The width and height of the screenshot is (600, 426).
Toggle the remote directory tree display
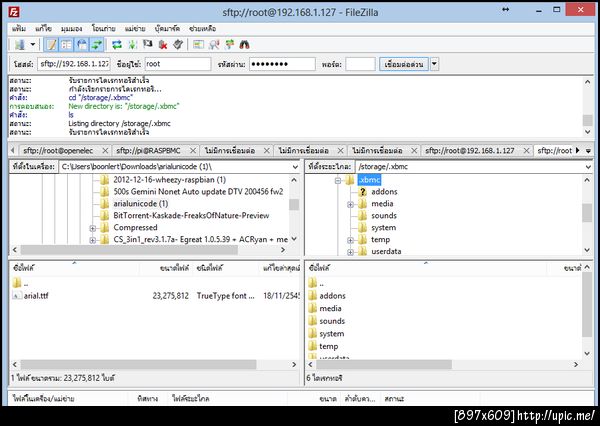click(x=82, y=45)
